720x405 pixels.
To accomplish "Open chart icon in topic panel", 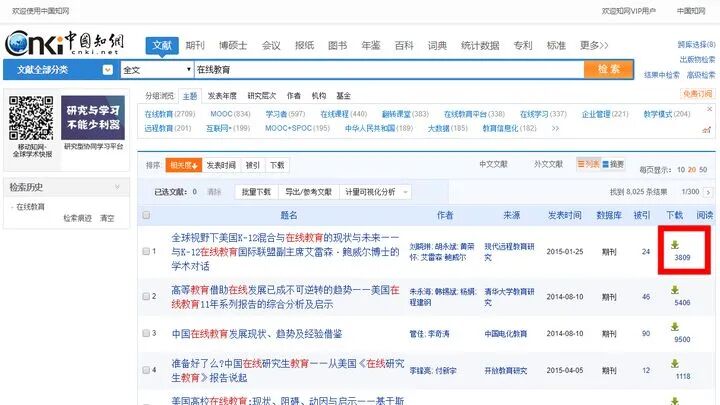I will point(707,130).
